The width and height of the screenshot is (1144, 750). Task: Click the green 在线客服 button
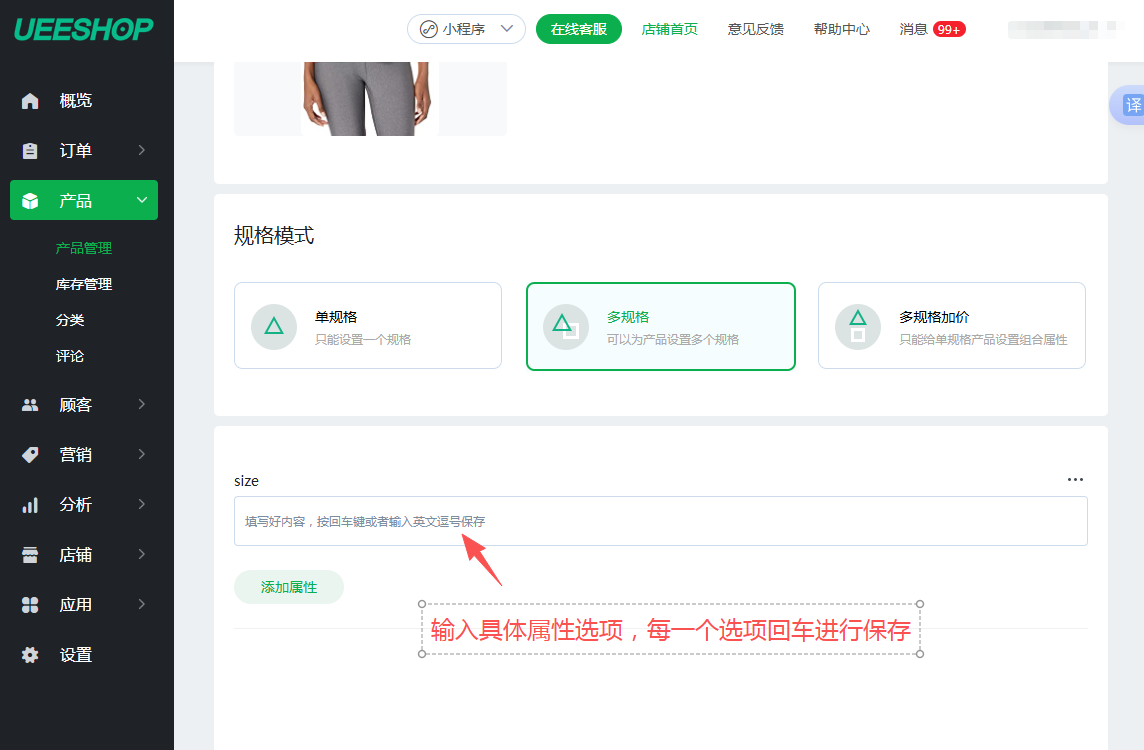(578, 29)
